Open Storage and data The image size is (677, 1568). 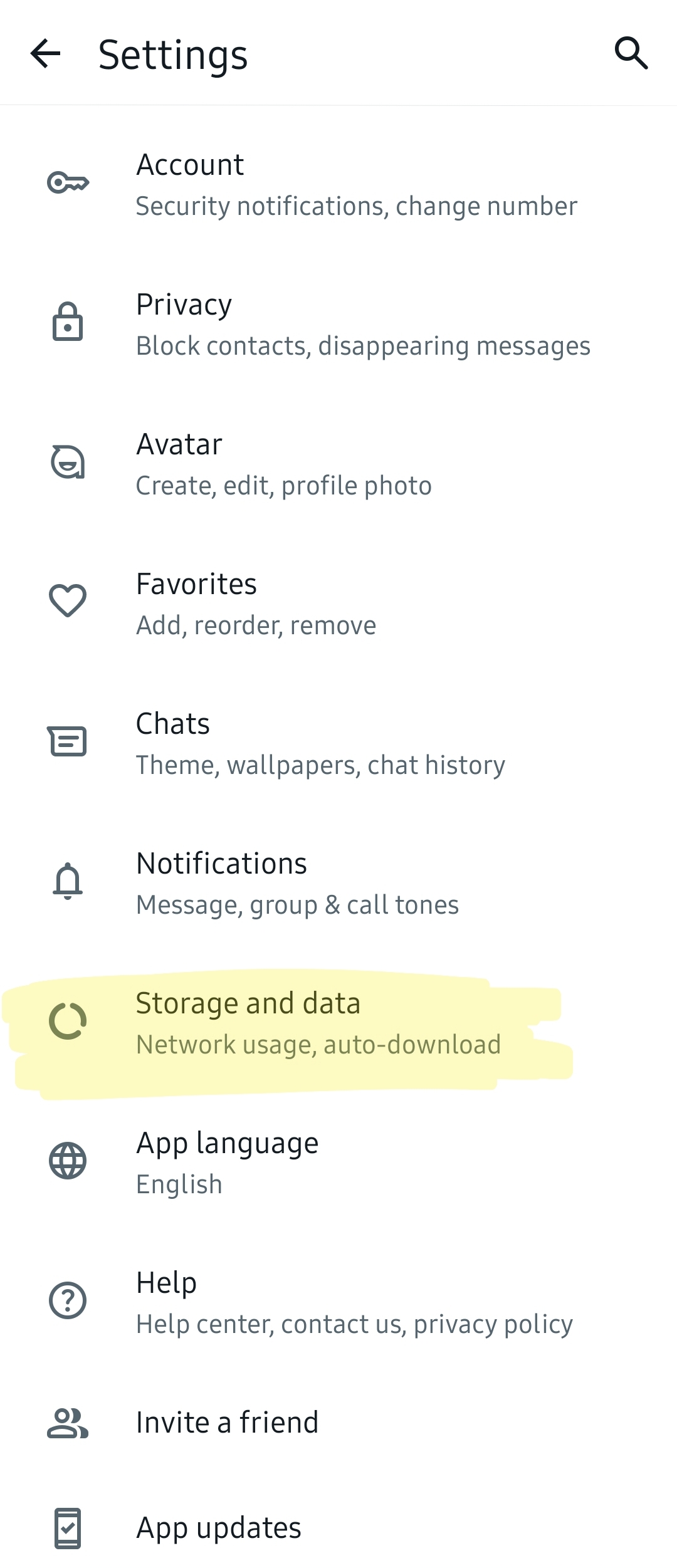click(x=318, y=1023)
